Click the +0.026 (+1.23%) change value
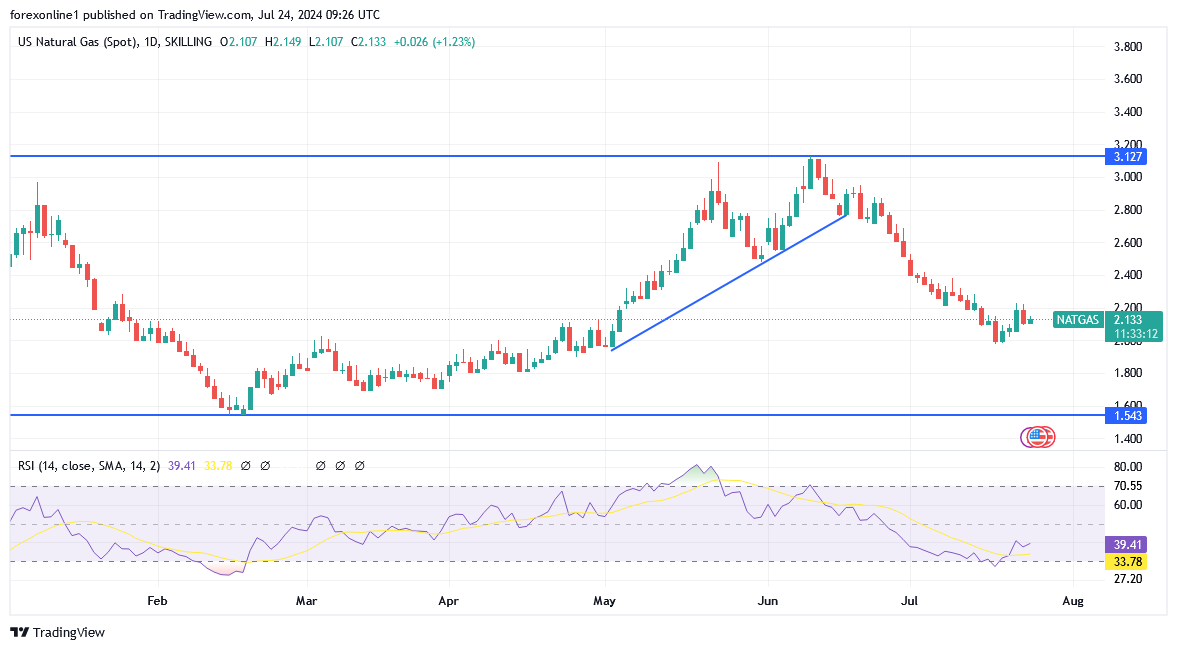The image size is (1177, 650). (x=434, y=42)
